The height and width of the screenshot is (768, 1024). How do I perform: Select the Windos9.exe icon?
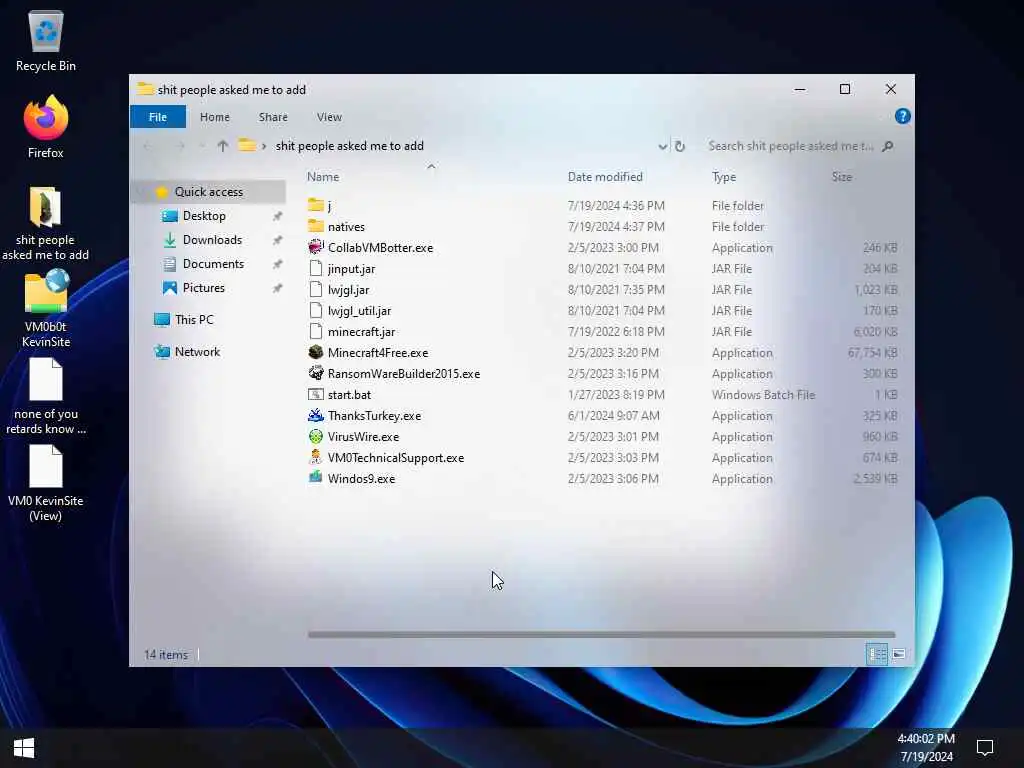[315, 477]
